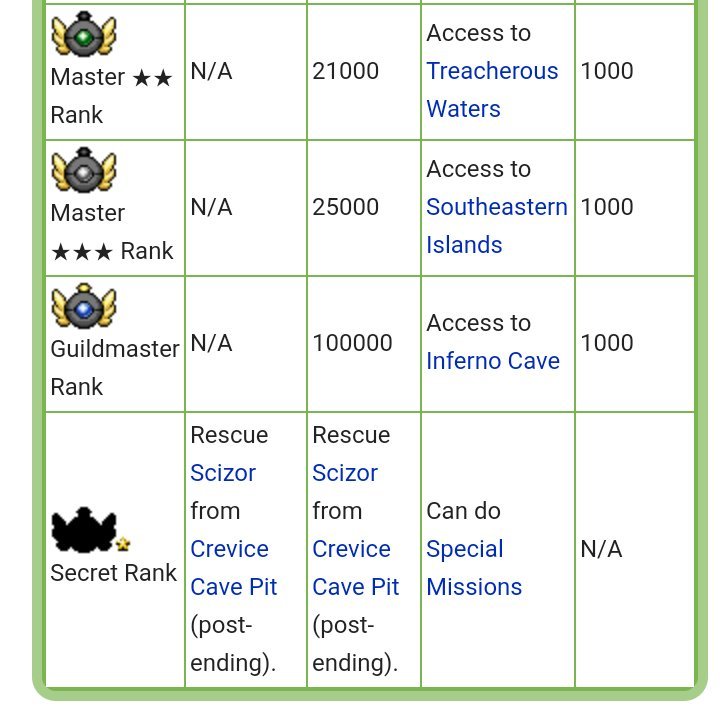The height and width of the screenshot is (707, 720).
Task: Click the Secret Rank label text
Action: click(113, 573)
